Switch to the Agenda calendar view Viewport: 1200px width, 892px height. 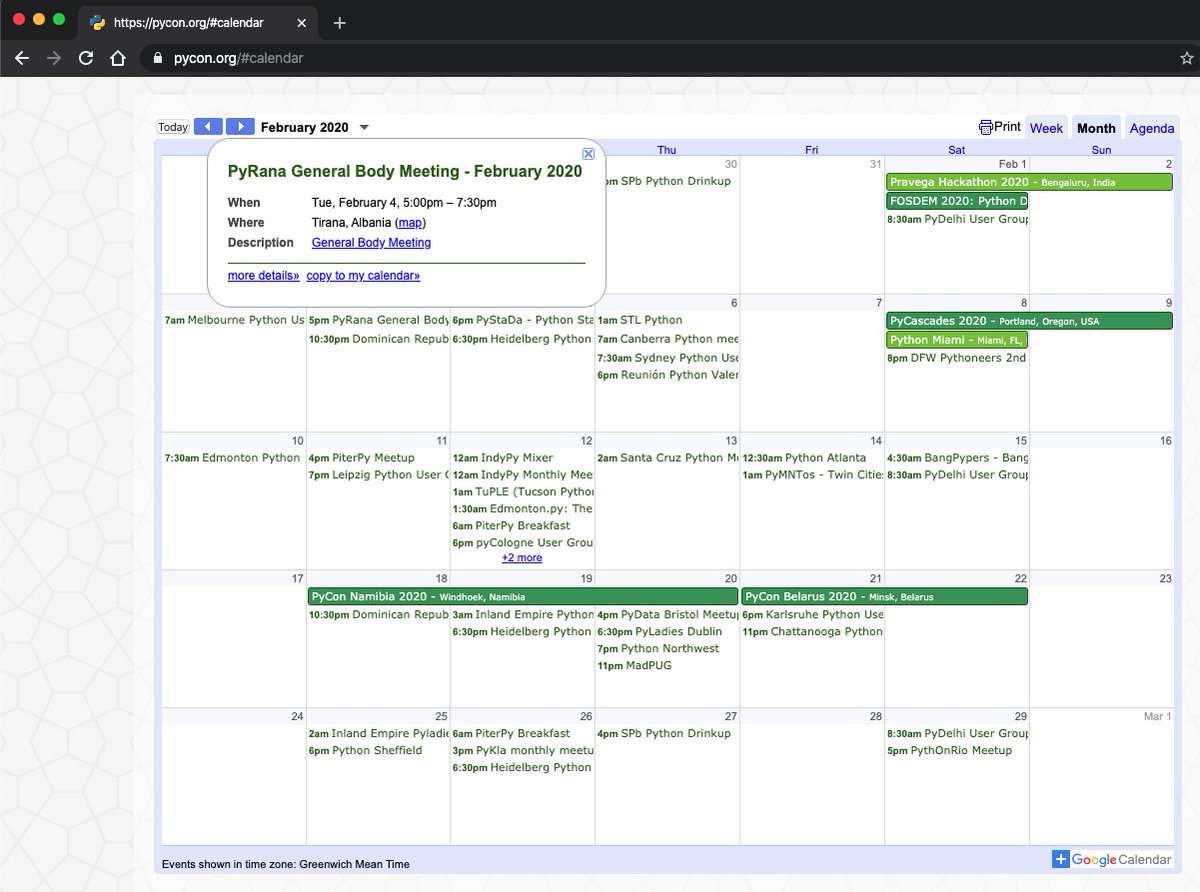click(x=1152, y=128)
